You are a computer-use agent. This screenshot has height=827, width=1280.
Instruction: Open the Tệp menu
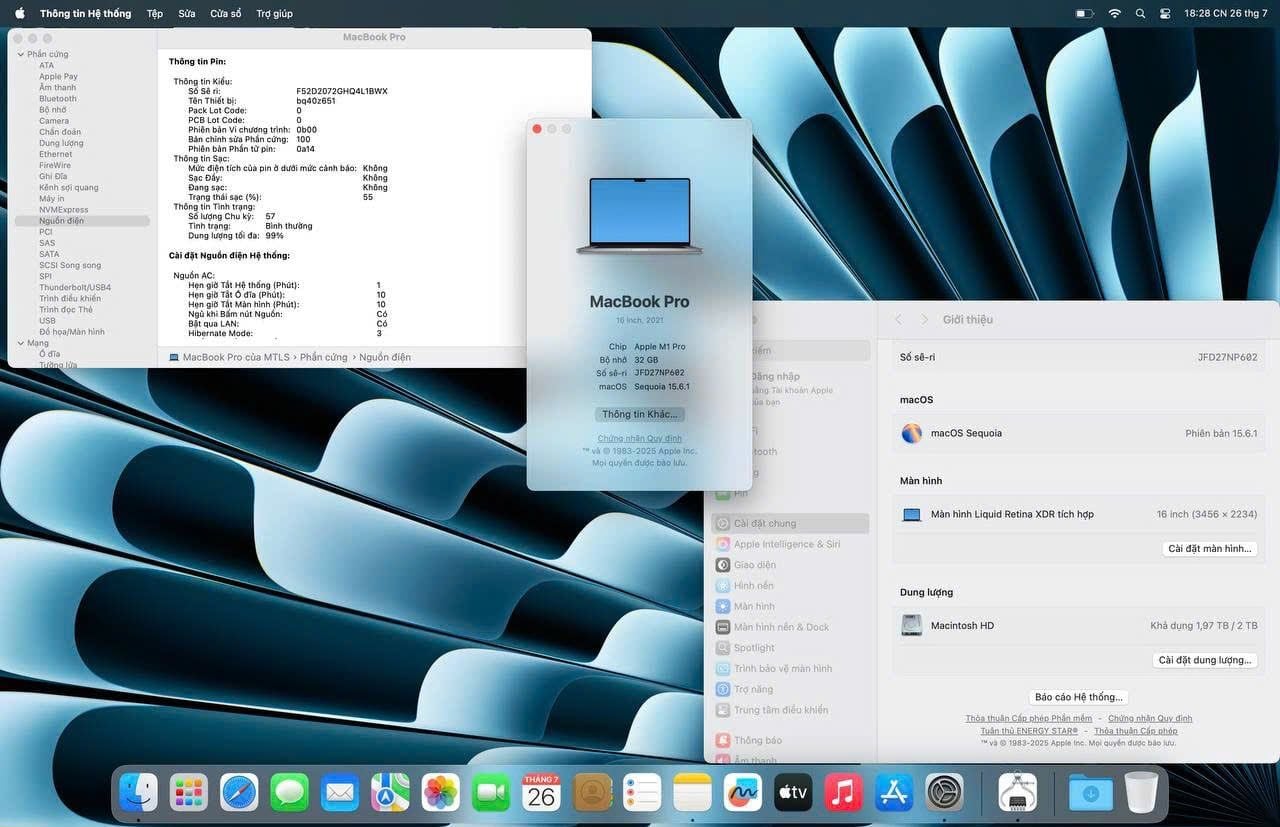pos(155,13)
